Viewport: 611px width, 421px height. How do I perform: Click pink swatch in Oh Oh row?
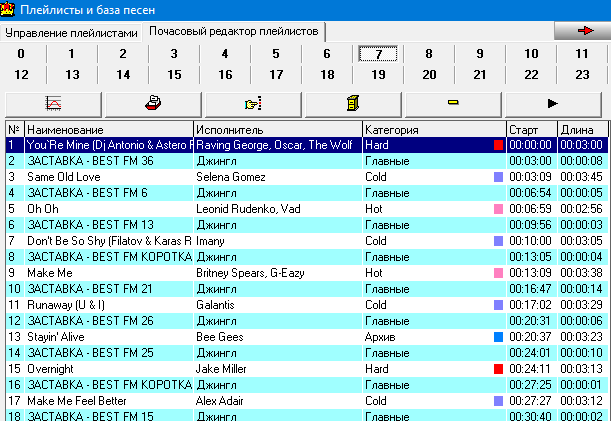[x=498, y=209]
